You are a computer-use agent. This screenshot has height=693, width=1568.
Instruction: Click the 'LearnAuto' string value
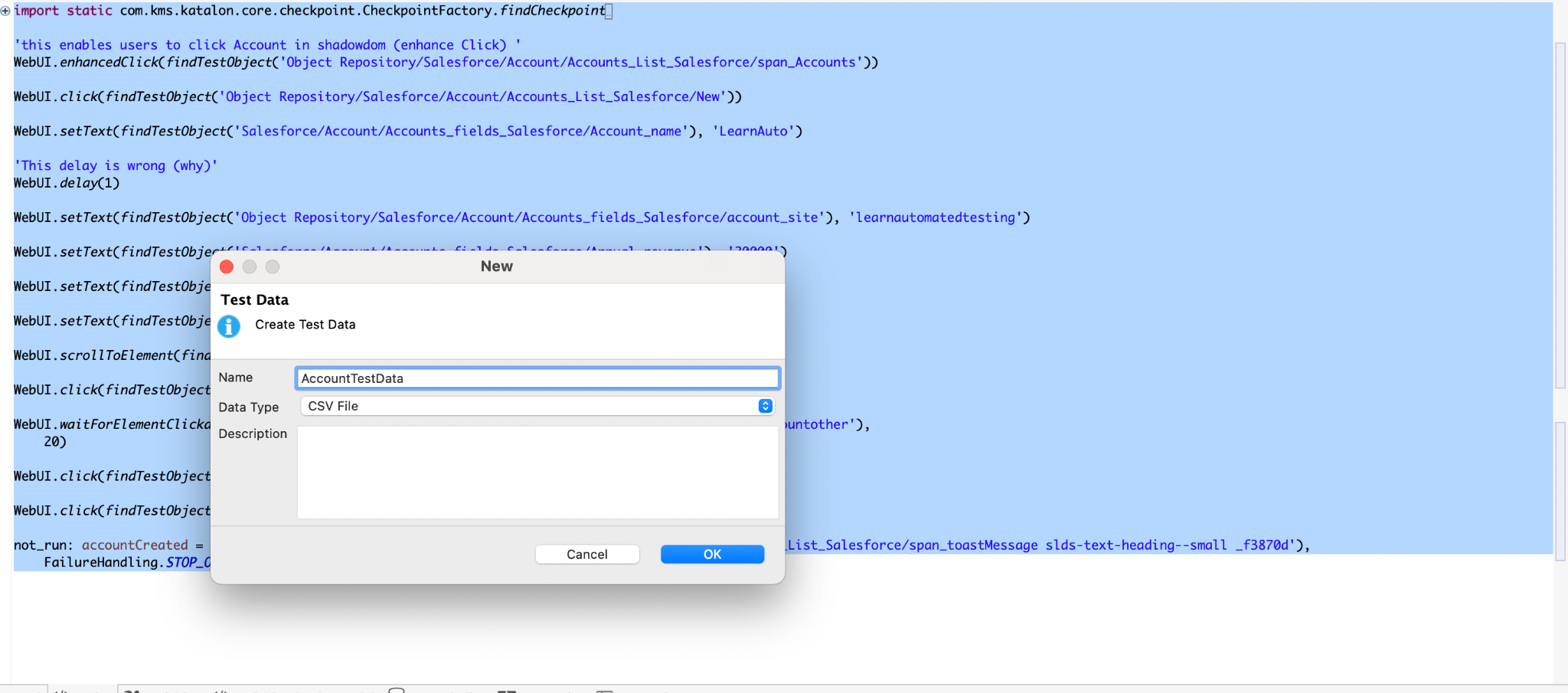coord(753,131)
